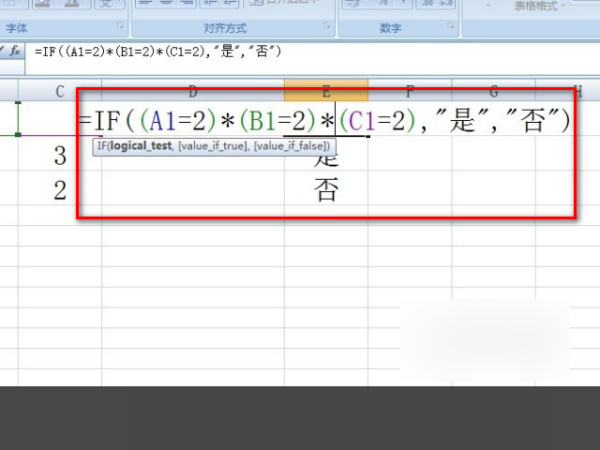Open the 对齐方式 group dialog launcher
Image resolution: width=600 pixels, height=450 pixels.
click(x=327, y=26)
